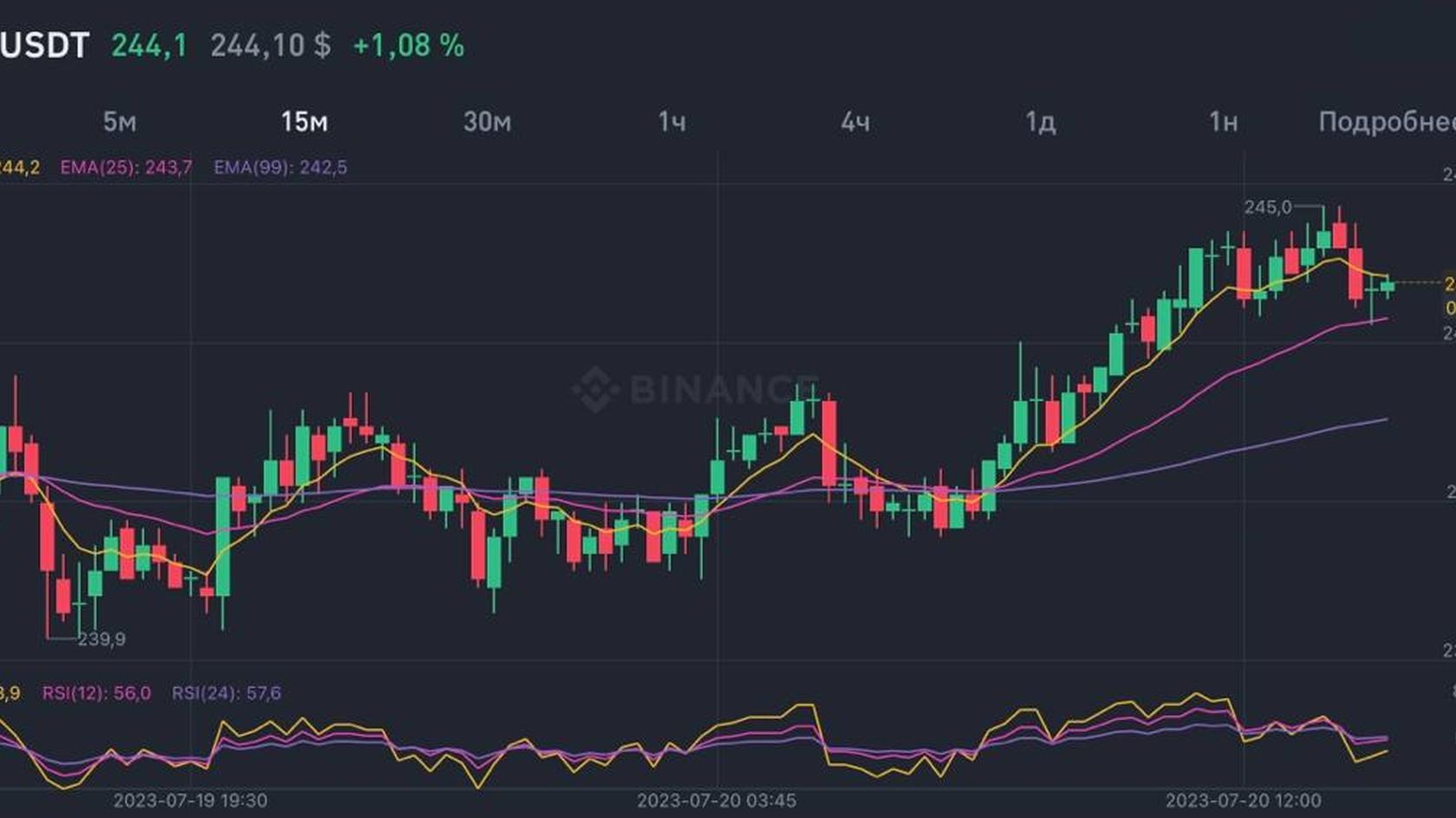The image size is (1456, 818).
Task: Click the green 244,1 price value
Action: (x=149, y=45)
